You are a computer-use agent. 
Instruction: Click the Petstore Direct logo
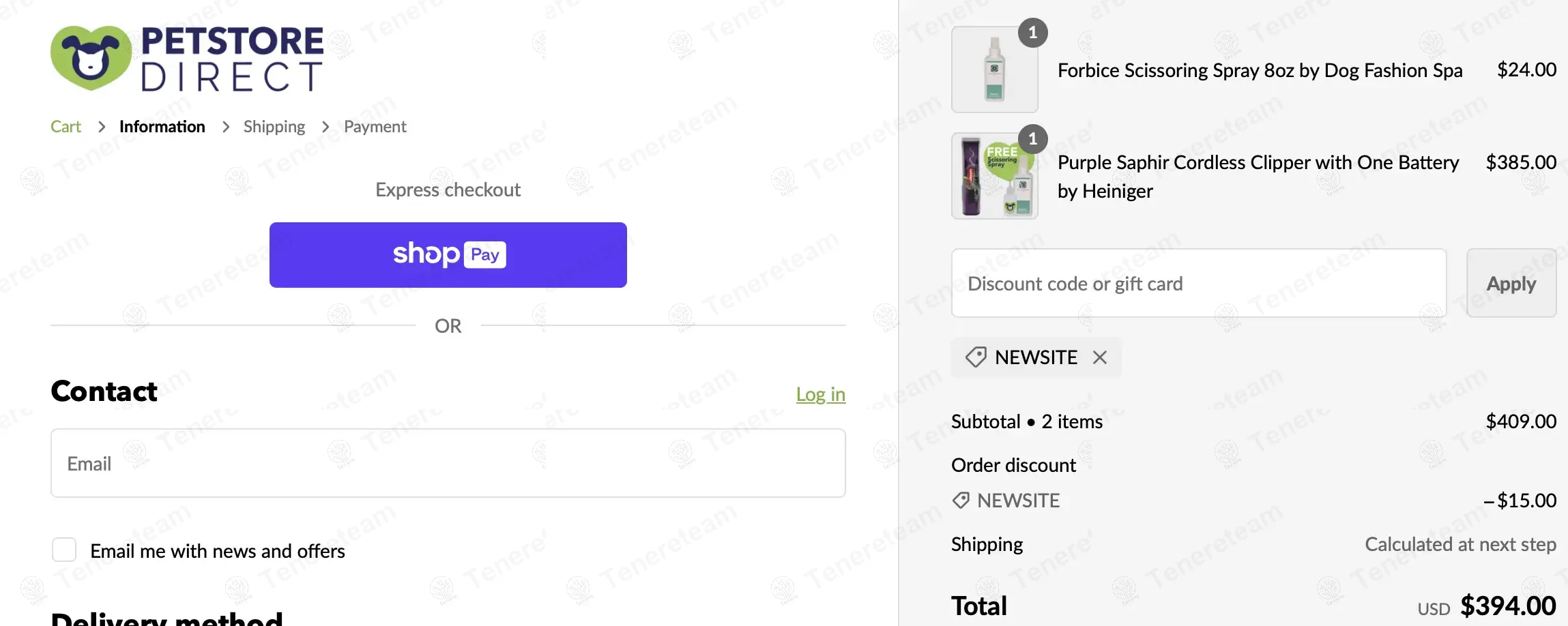click(x=186, y=59)
